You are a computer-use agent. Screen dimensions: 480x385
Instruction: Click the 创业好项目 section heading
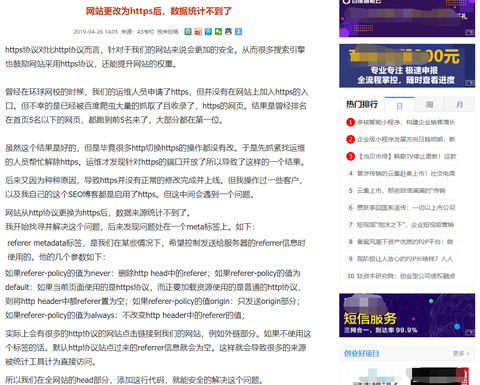tap(361, 353)
